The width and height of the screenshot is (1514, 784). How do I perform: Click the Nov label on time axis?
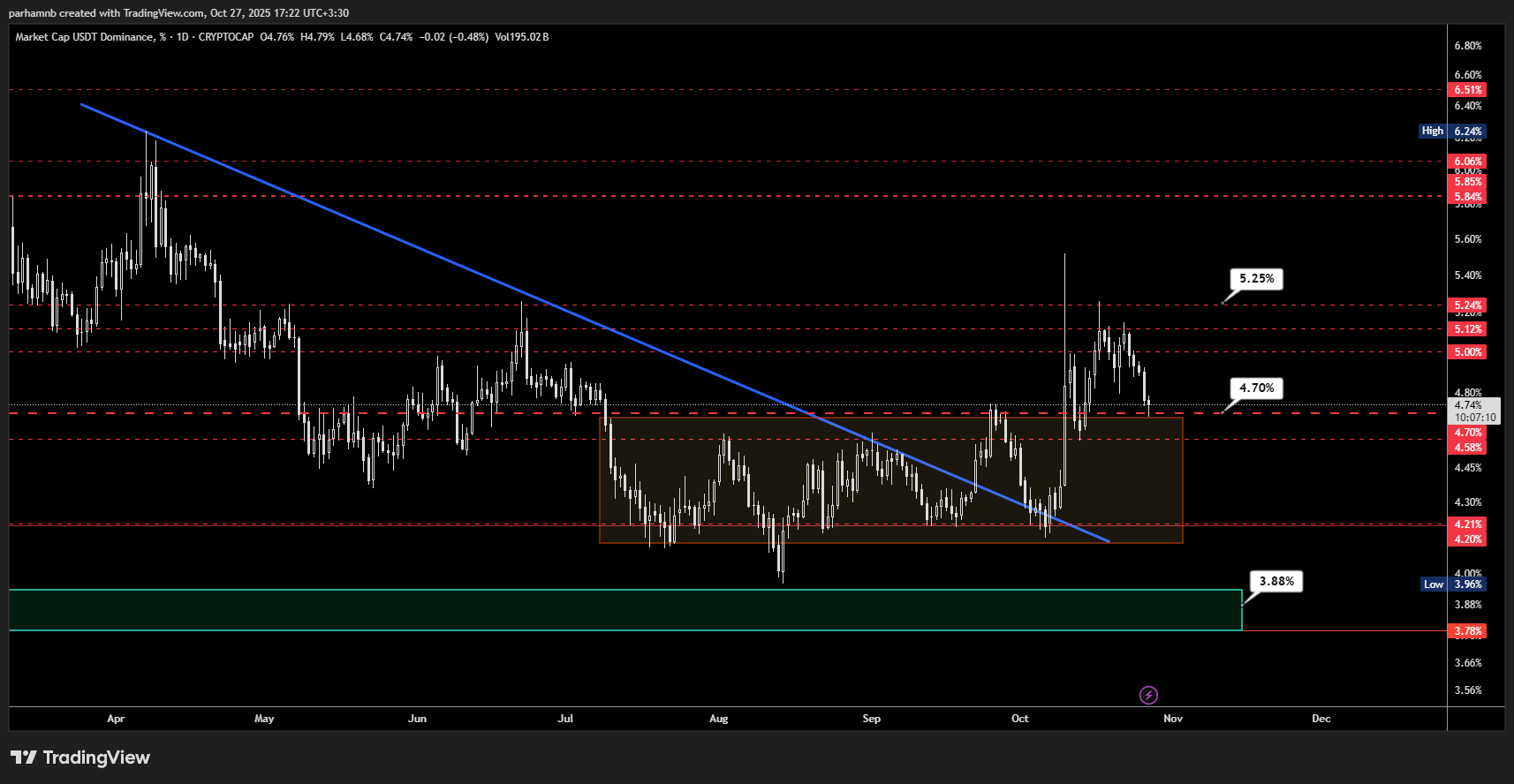pos(1173,719)
